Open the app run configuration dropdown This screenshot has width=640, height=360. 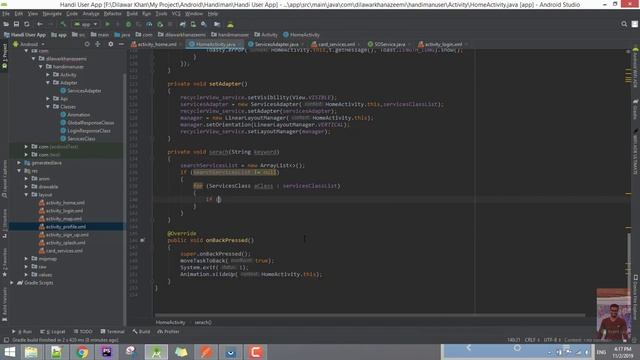(85, 24)
